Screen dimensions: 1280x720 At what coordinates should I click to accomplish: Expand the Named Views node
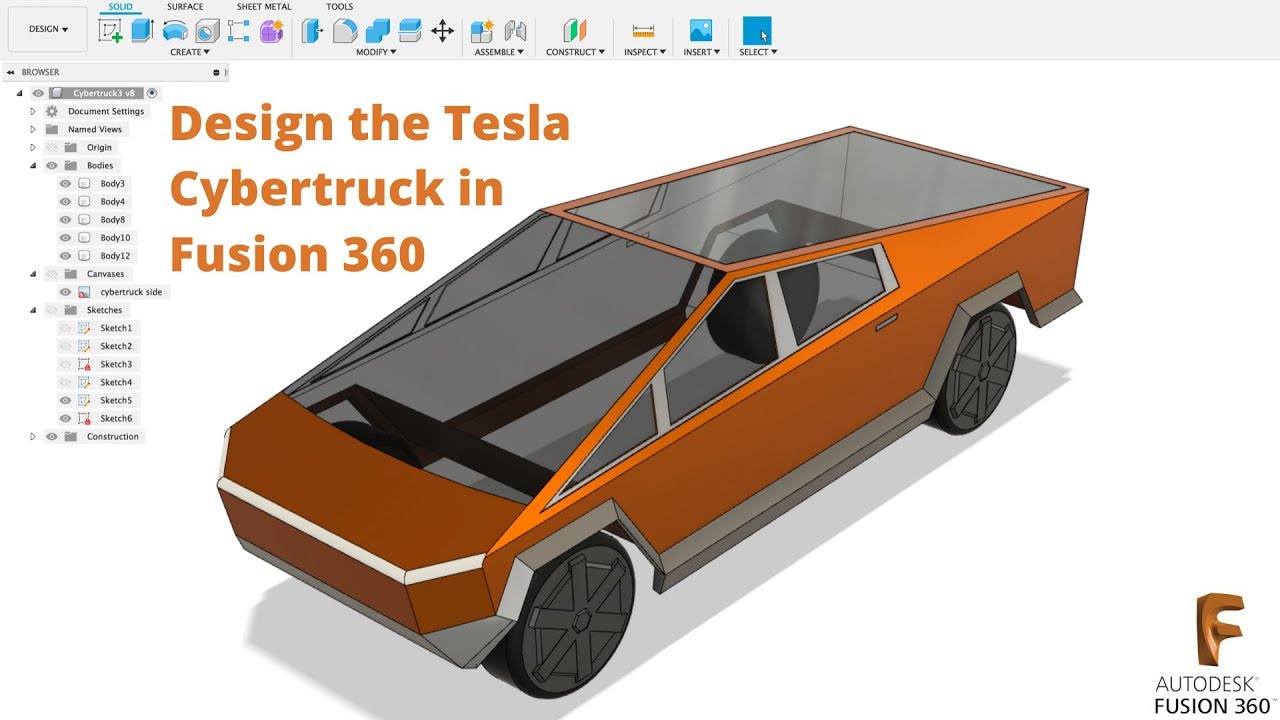[x=33, y=129]
